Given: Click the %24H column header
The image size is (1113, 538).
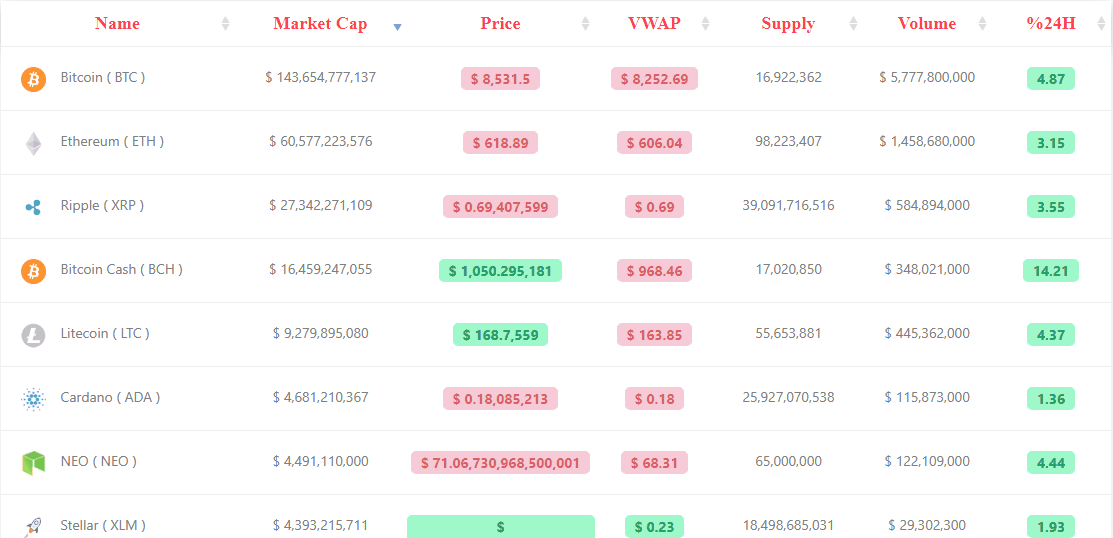Looking at the screenshot, I should (1051, 23).
